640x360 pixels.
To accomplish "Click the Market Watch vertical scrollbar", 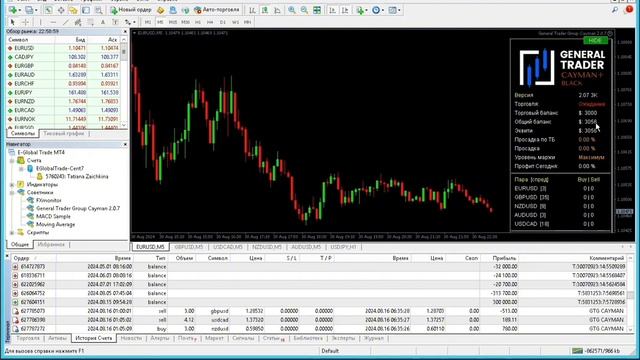I will coord(124,83).
